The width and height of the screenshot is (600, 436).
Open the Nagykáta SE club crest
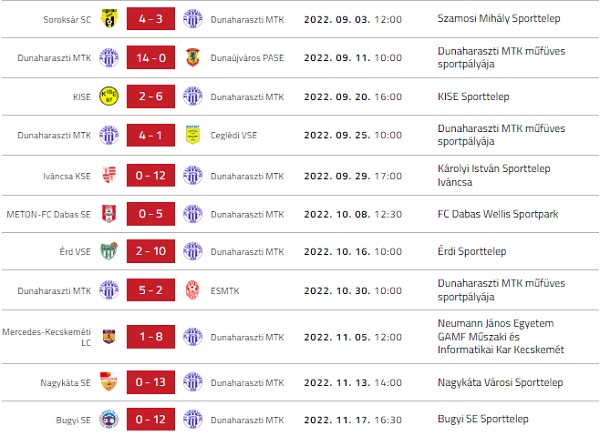click(x=108, y=382)
